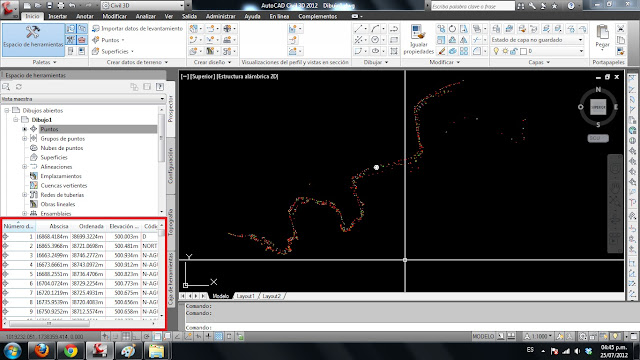Open Google Chrome from the taskbar

click(x=71, y=351)
